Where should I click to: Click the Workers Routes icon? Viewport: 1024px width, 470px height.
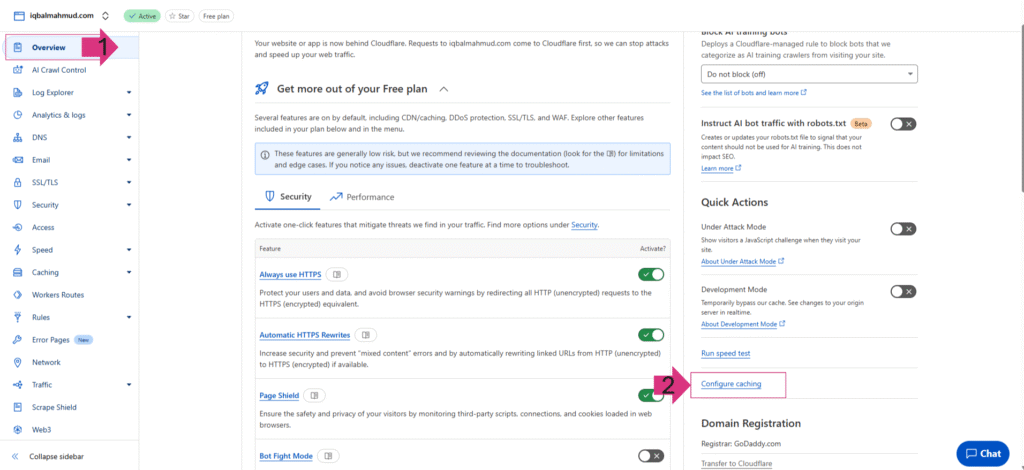(18, 295)
